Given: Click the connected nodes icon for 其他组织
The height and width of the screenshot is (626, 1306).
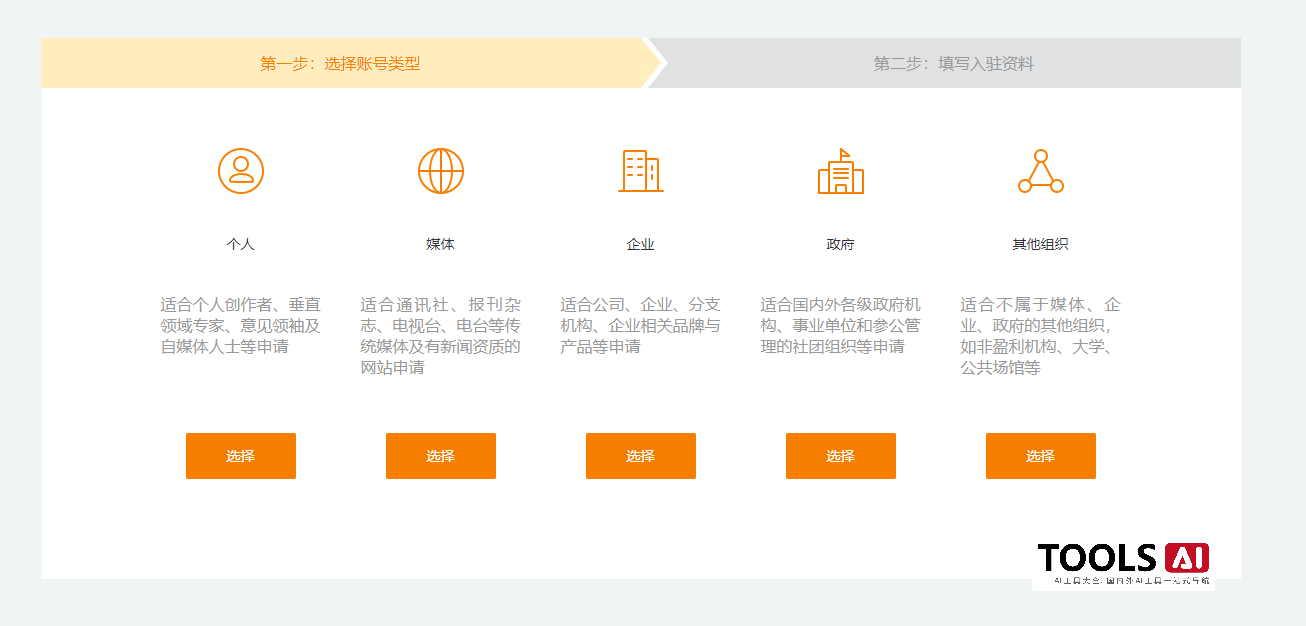Looking at the screenshot, I should point(1041,172).
